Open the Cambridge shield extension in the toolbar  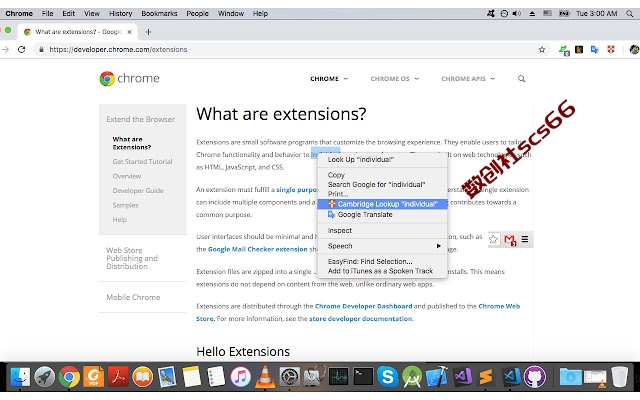pyautogui.click(x=611, y=49)
